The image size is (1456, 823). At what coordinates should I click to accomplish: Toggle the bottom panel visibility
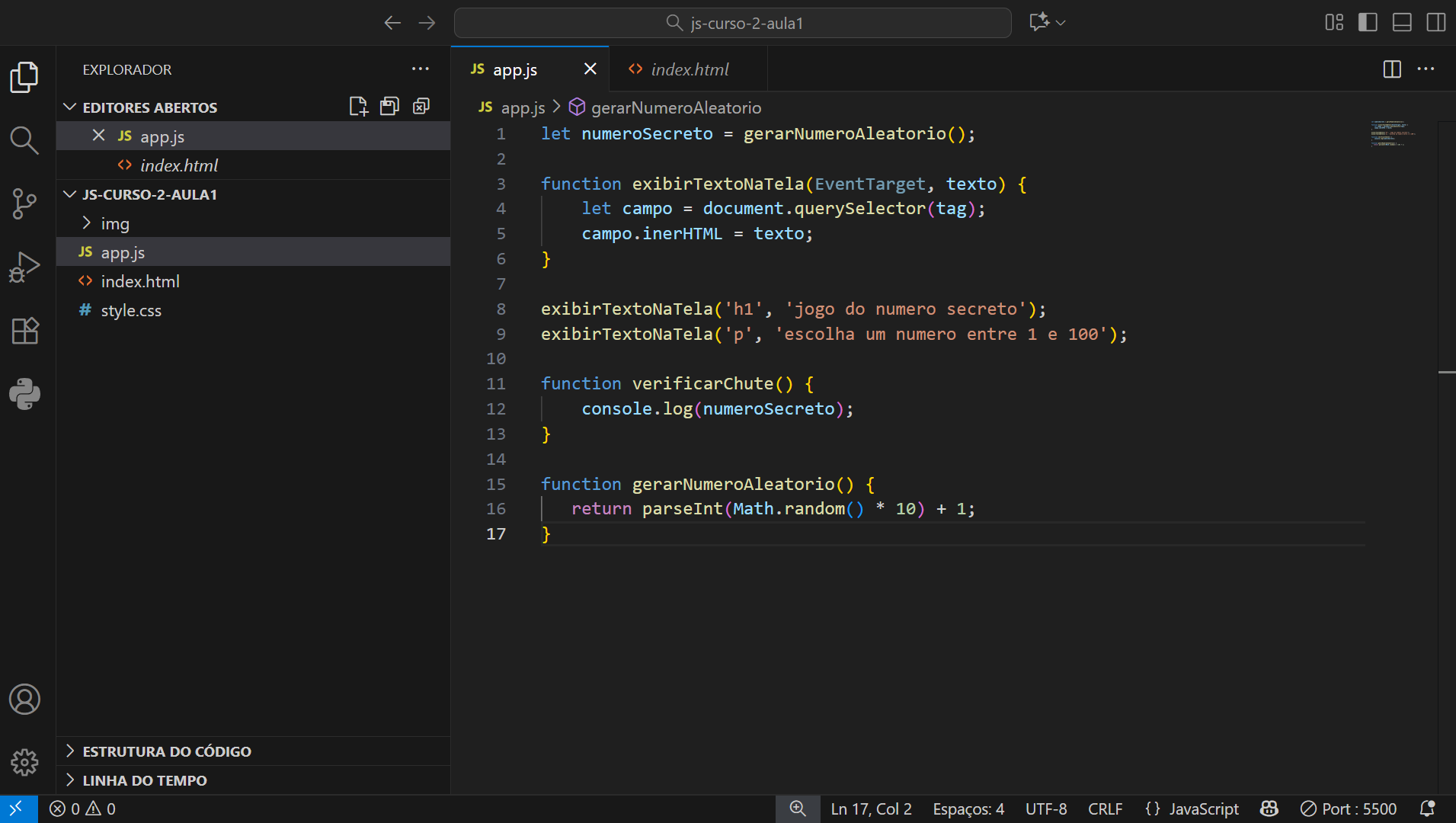(1402, 23)
